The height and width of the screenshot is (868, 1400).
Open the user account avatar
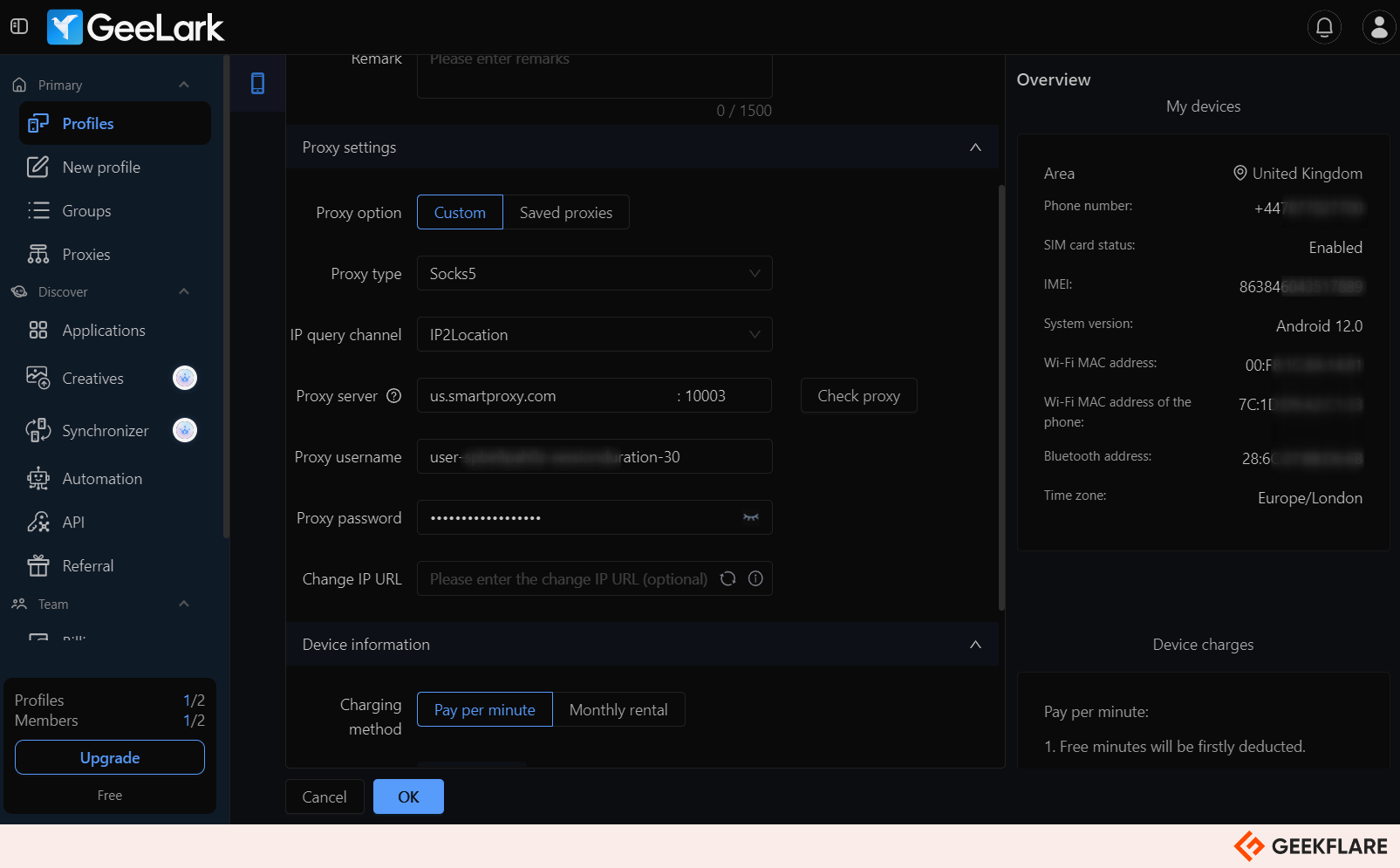click(x=1379, y=27)
